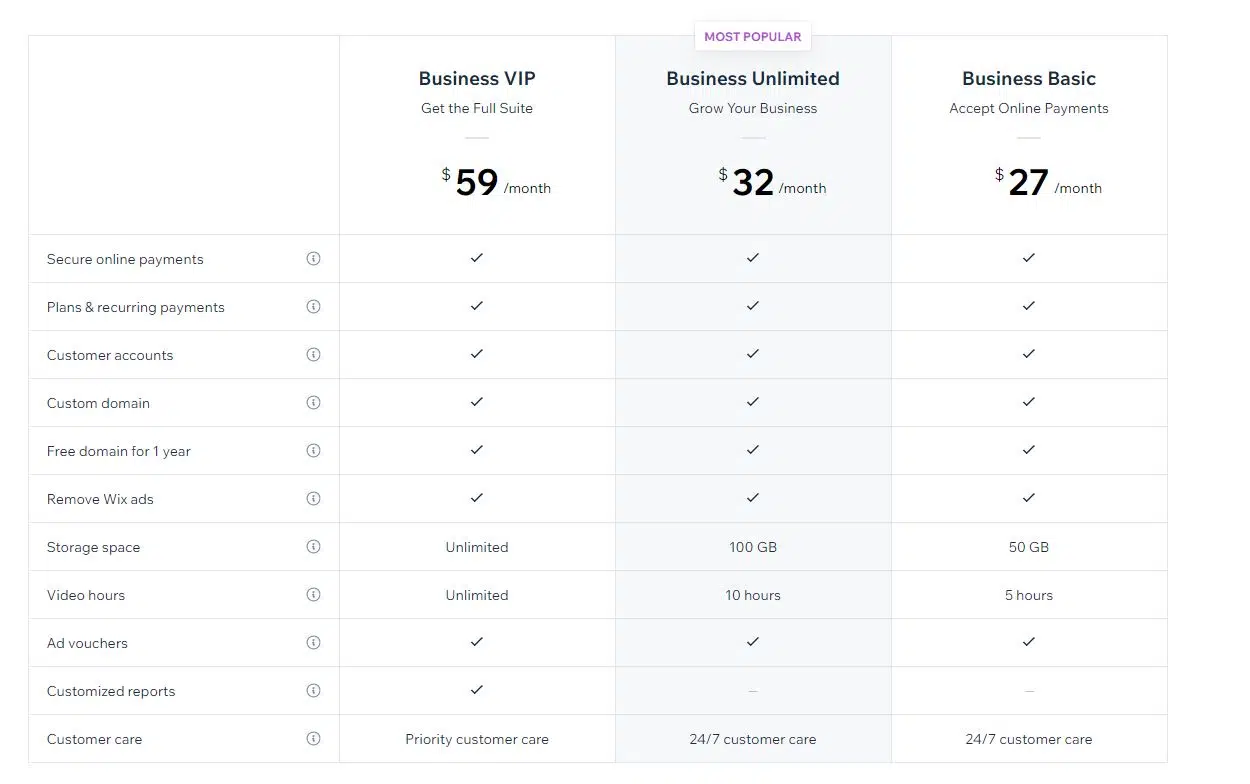The width and height of the screenshot is (1250, 784).
Task: Click the 5 hours video value
Action: [1029, 595]
